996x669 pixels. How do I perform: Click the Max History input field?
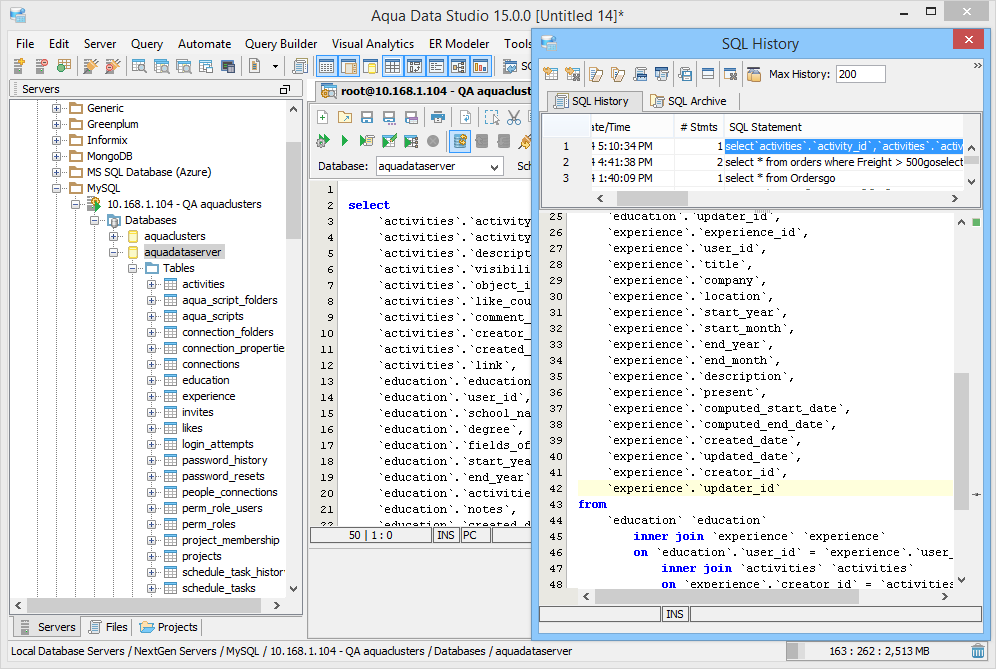[860, 74]
